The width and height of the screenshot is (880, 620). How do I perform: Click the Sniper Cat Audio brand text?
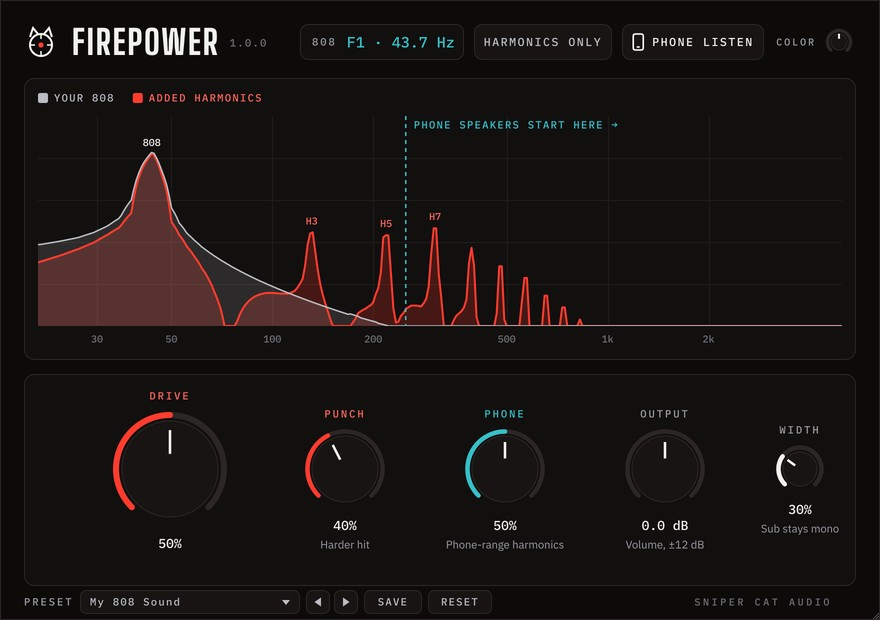tap(762, 602)
